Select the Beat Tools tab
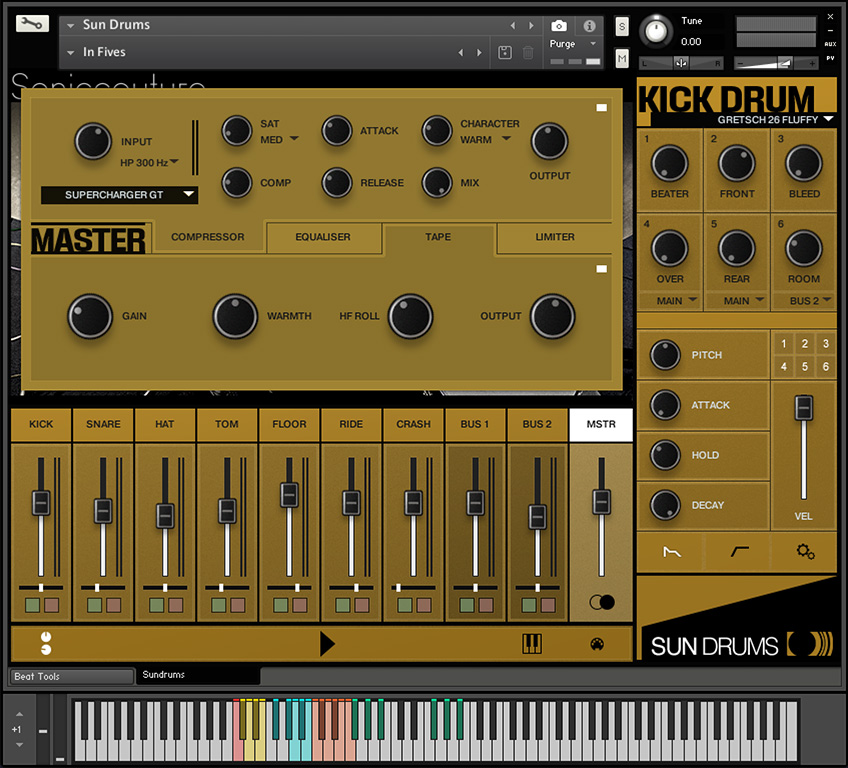 coord(71,677)
